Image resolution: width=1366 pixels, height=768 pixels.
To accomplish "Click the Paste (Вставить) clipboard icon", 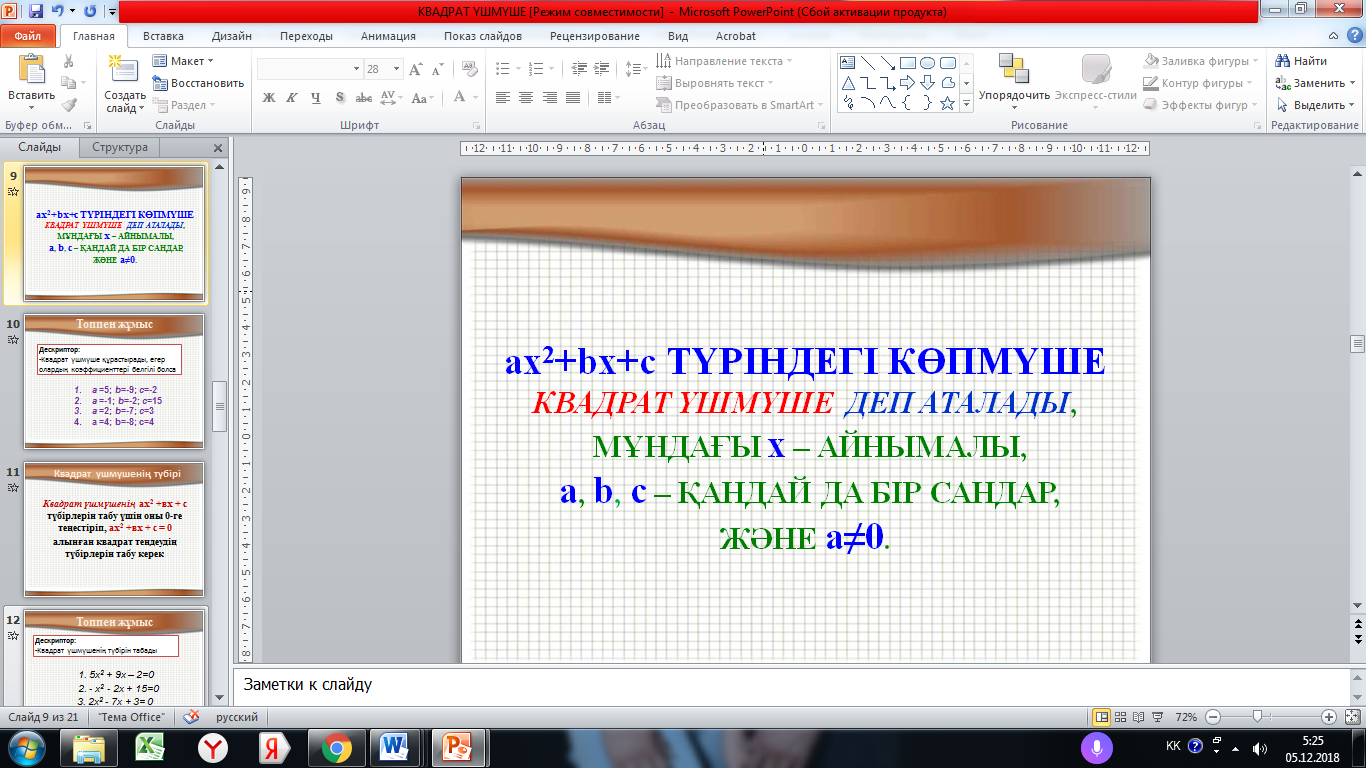I will tap(31, 70).
